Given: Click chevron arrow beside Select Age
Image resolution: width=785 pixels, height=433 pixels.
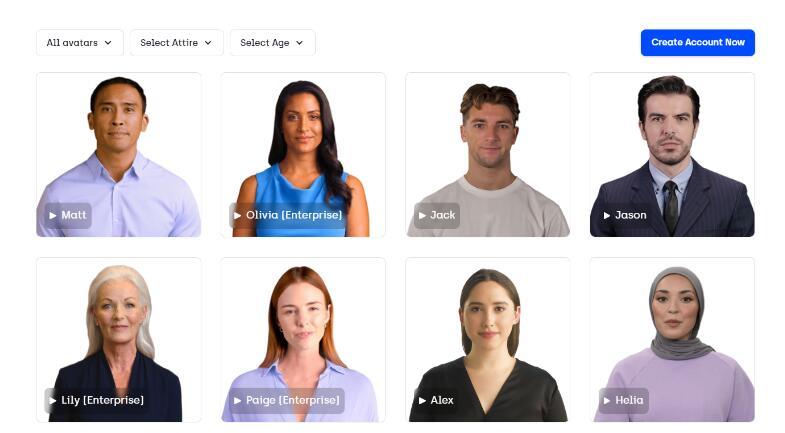Looking at the screenshot, I should point(299,43).
